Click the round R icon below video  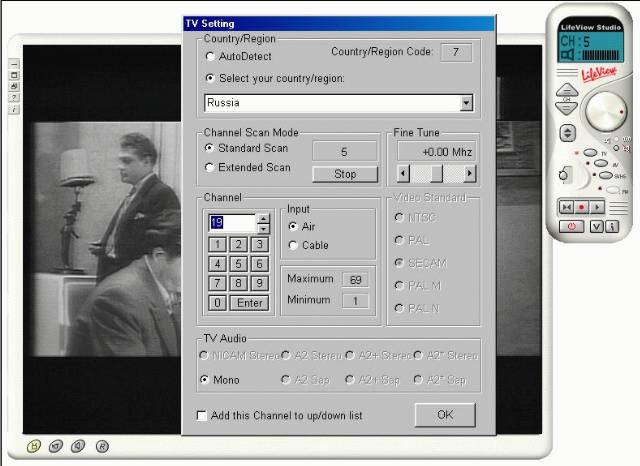pos(102,446)
